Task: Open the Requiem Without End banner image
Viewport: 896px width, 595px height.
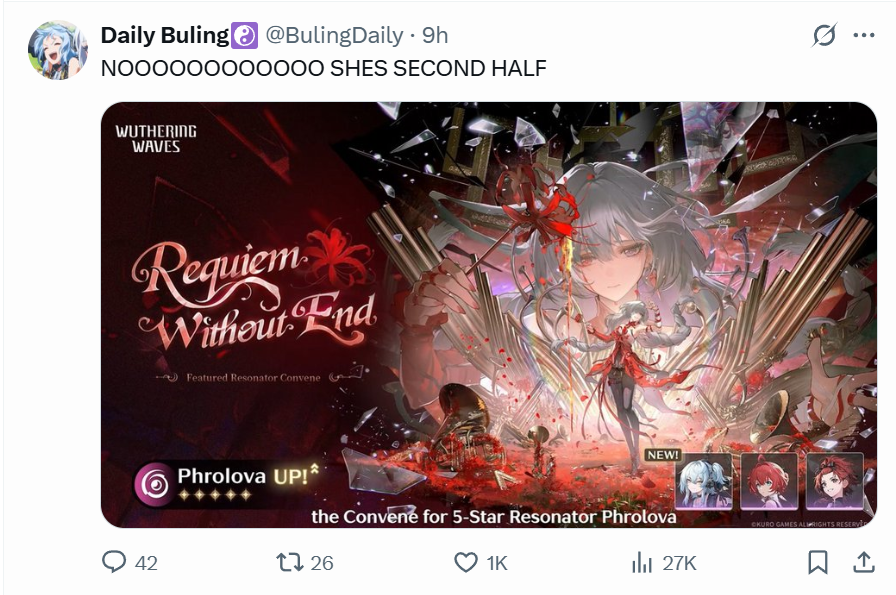Action: click(x=489, y=314)
